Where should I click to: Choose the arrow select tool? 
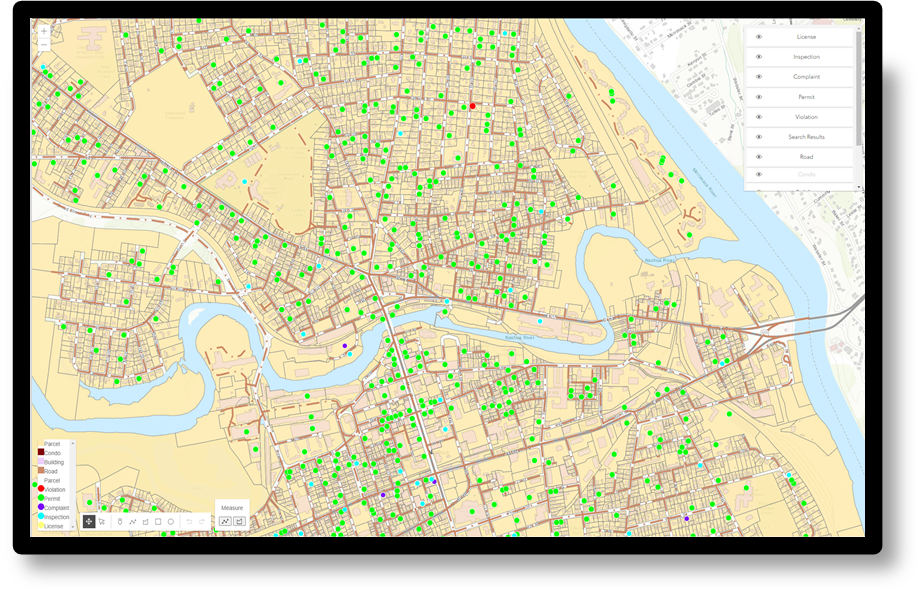[102, 521]
